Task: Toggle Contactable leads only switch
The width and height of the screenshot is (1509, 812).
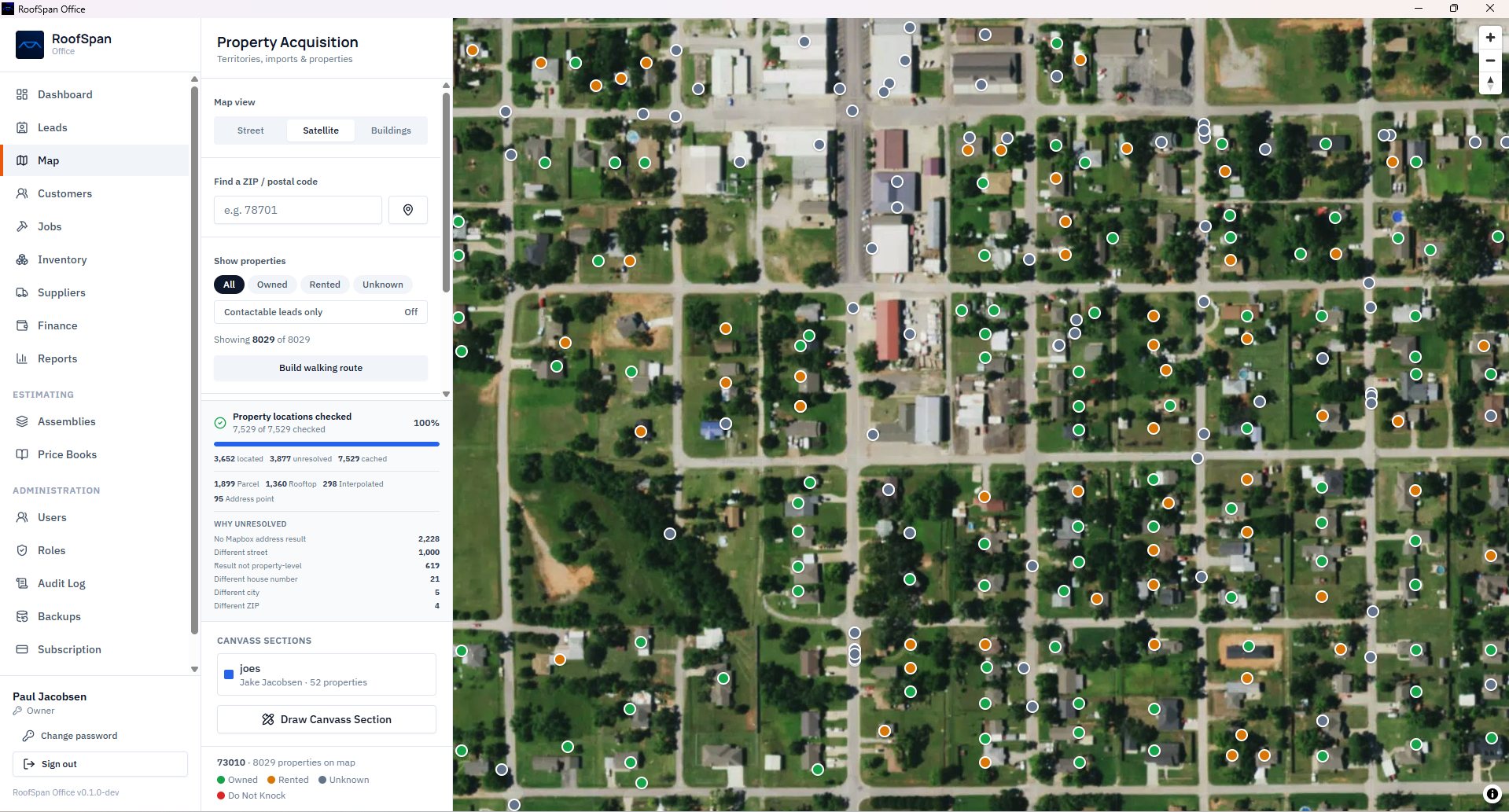Action: point(321,312)
